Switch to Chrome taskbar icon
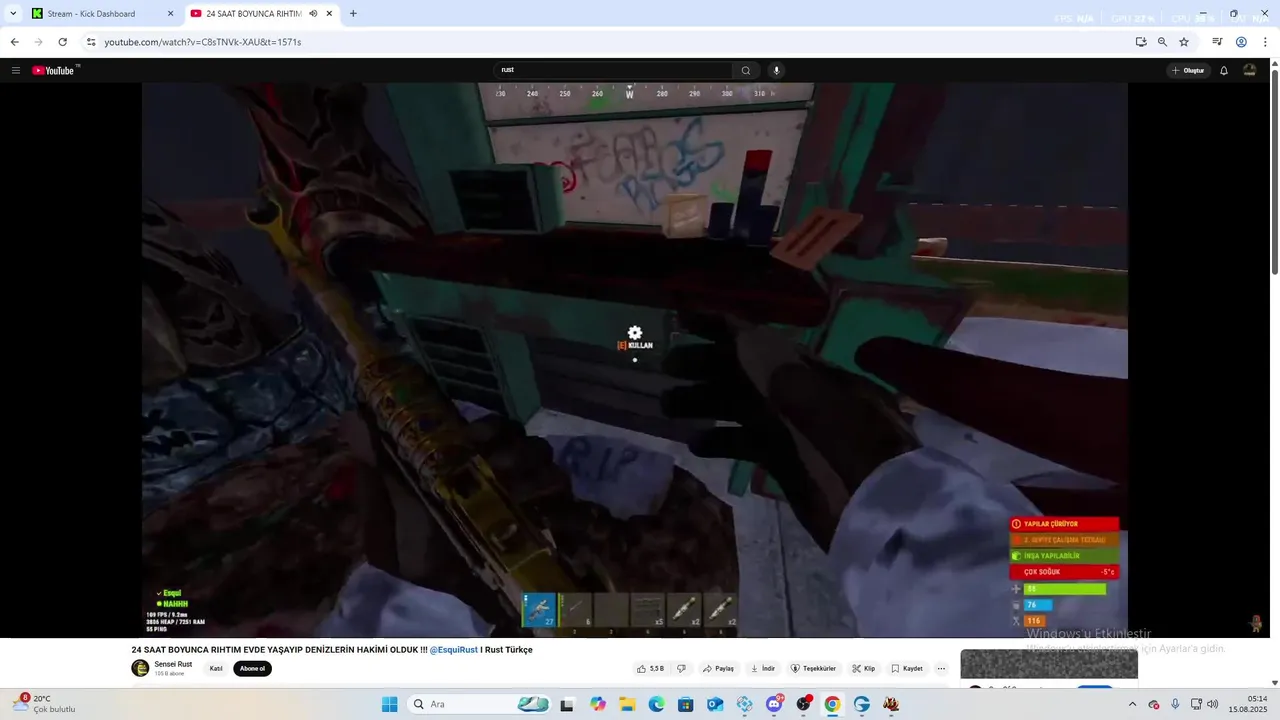 coord(832,704)
